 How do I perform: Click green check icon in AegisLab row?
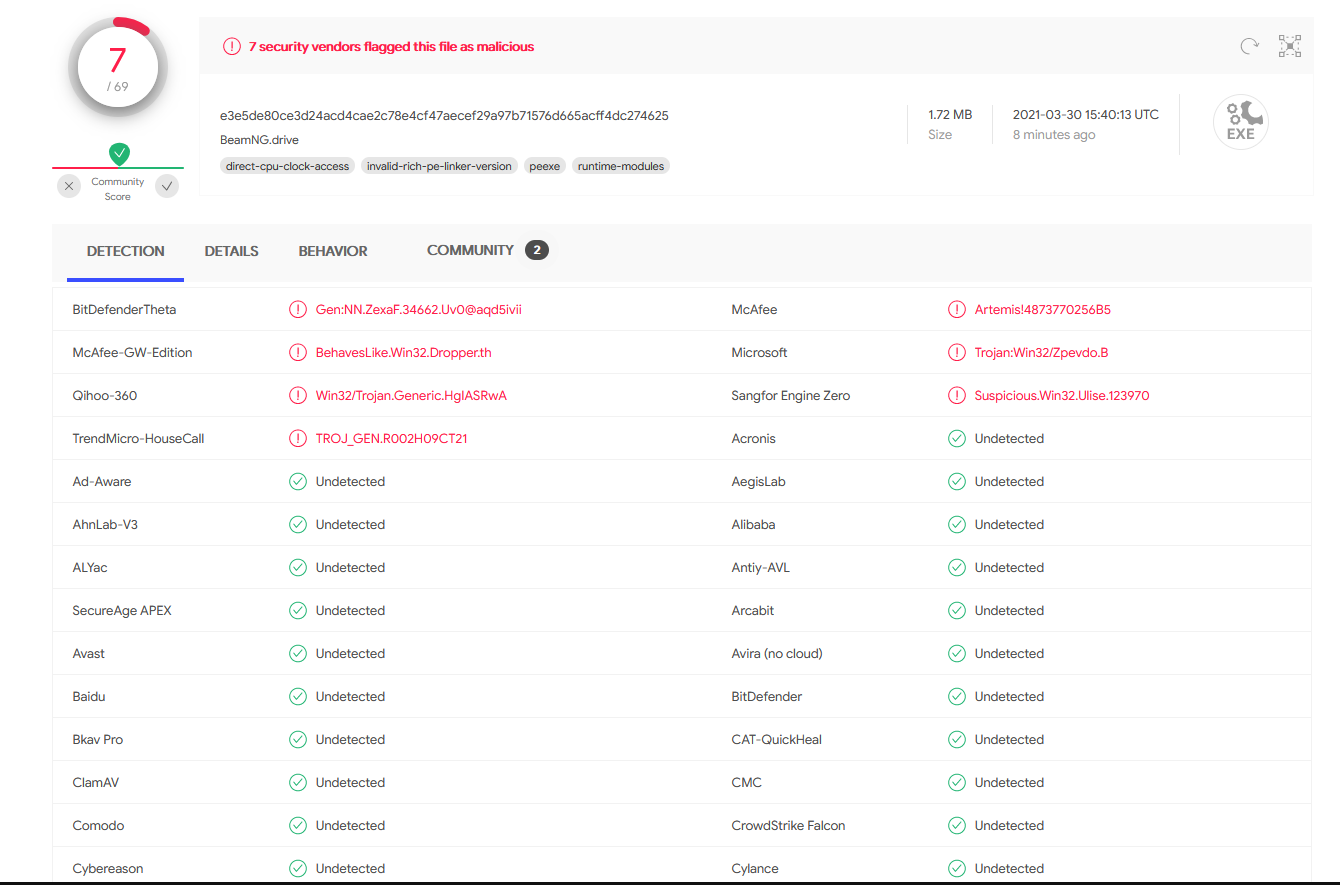(x=957, y=482)
